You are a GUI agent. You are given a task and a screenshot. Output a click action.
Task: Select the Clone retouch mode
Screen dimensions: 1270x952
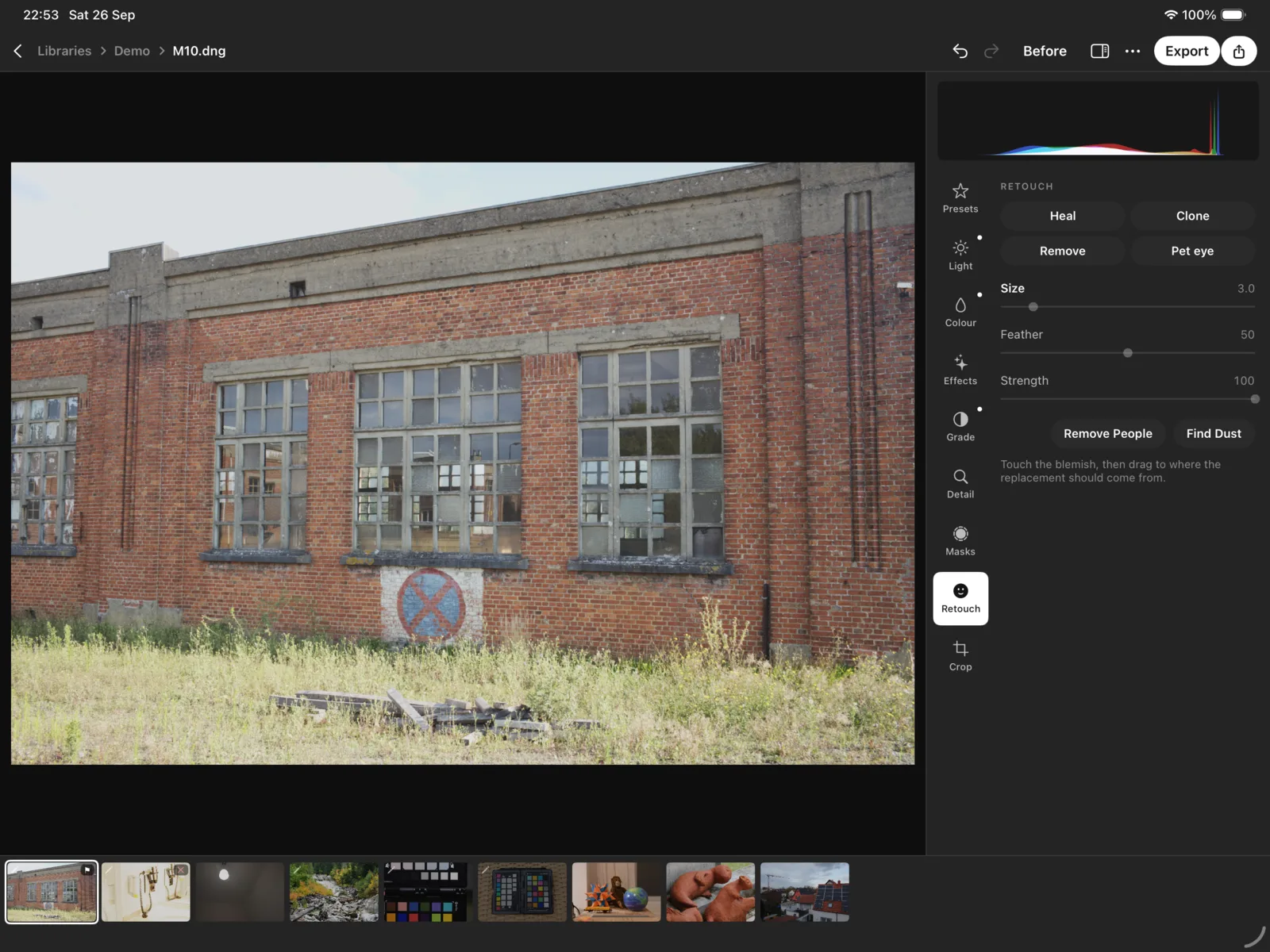(x=1192, y=216)
